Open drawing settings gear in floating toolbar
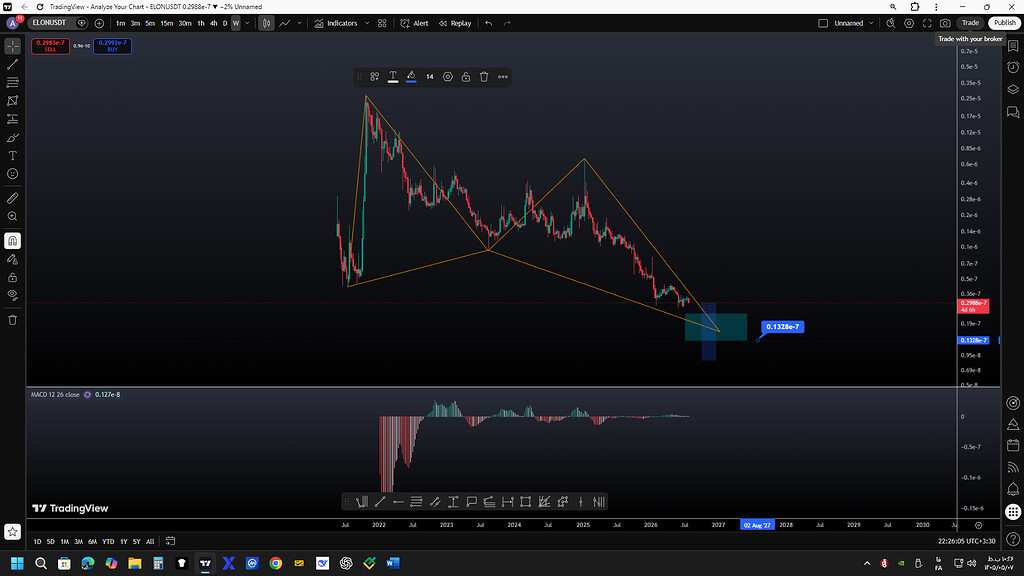Viewport: 1024px width, 576px height. 447,77
